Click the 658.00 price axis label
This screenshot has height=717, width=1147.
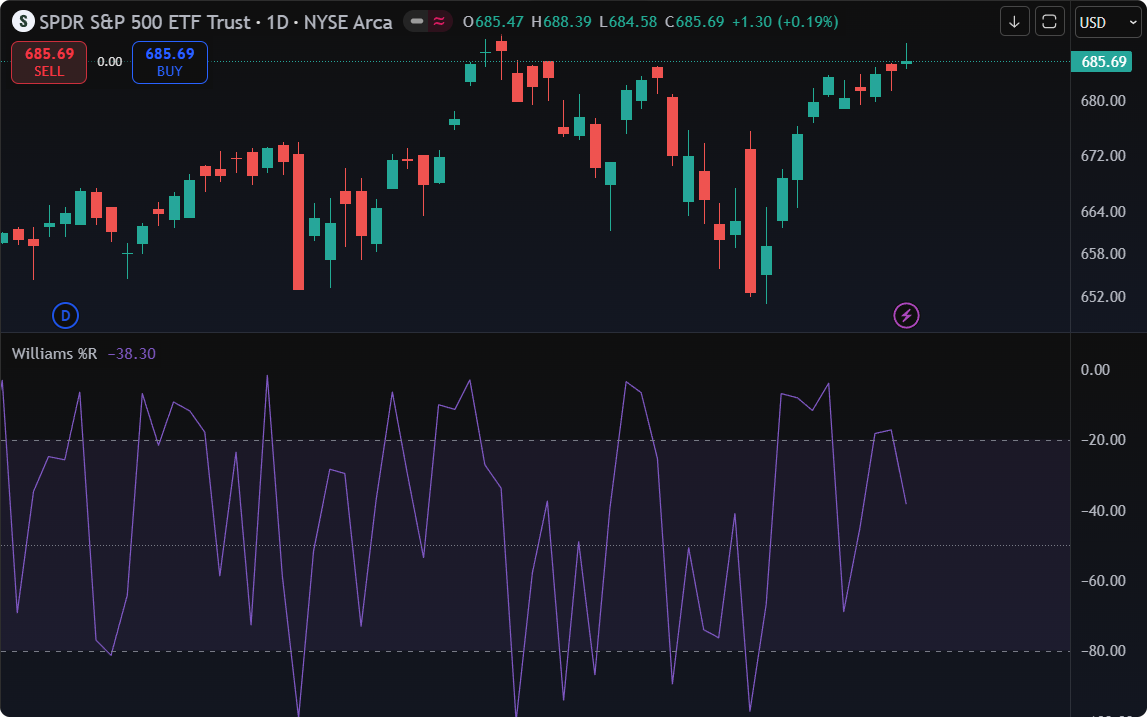tap(1103, 254)
